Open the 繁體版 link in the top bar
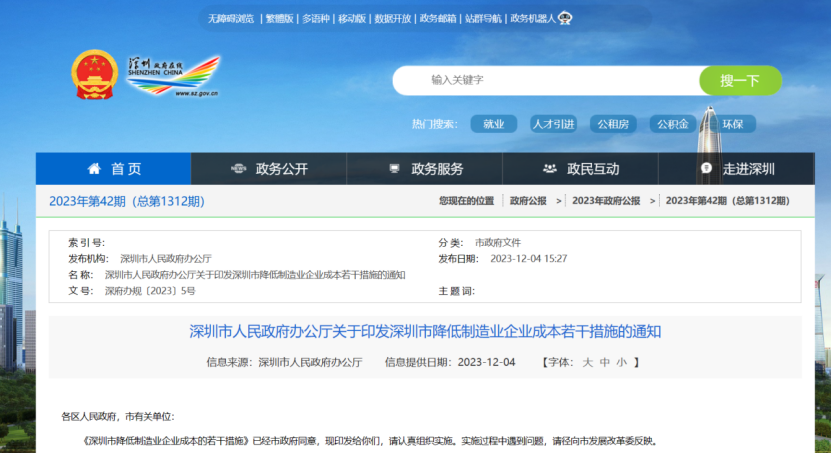 coord(279,19)
